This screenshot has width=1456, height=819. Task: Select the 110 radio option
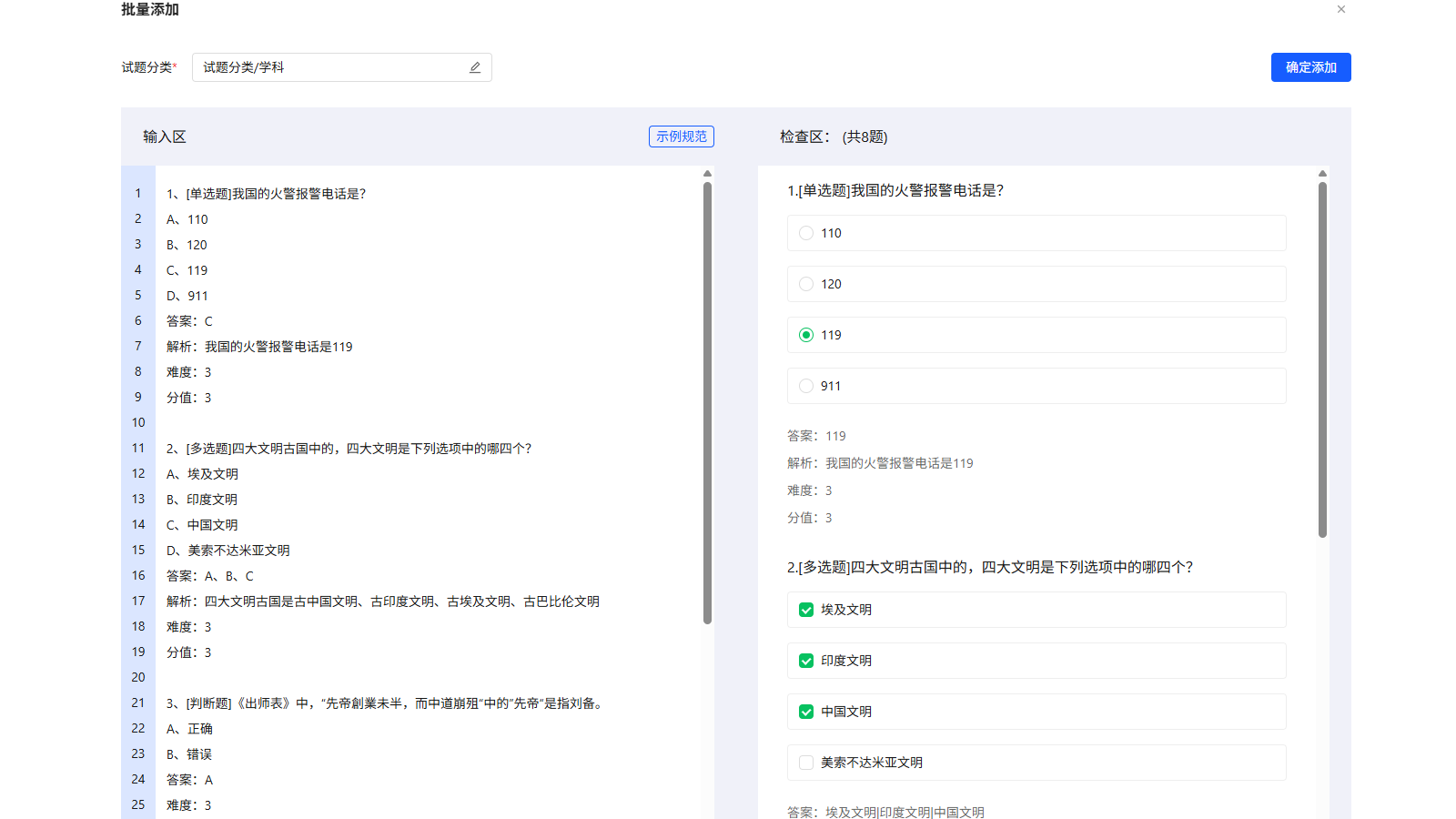(806, 233)
